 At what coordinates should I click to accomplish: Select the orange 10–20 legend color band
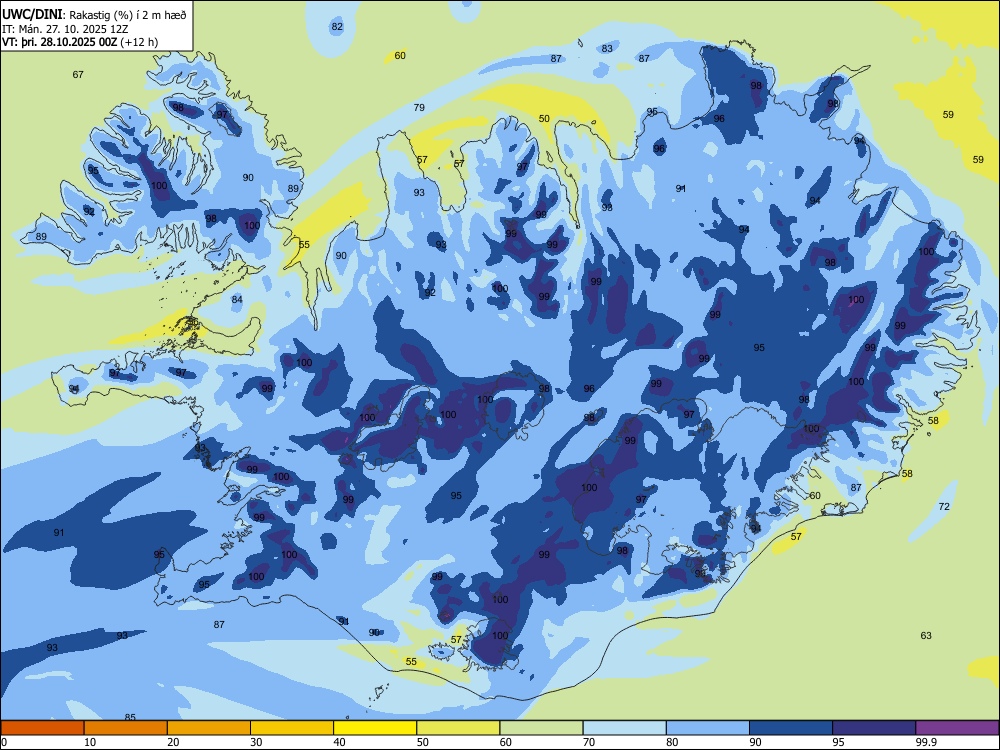126,728
